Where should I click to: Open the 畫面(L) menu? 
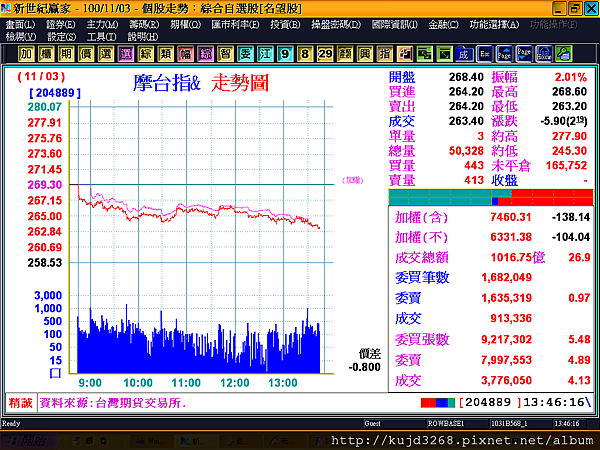pyautogui.click(x=20, y=25)
